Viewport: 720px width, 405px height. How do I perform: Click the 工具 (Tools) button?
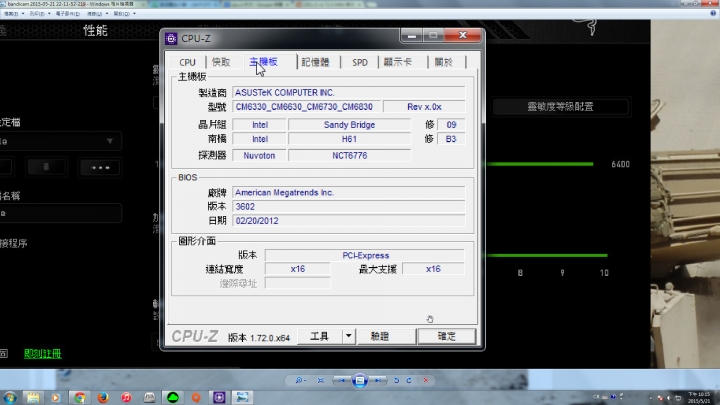click(x=320, y=337)
